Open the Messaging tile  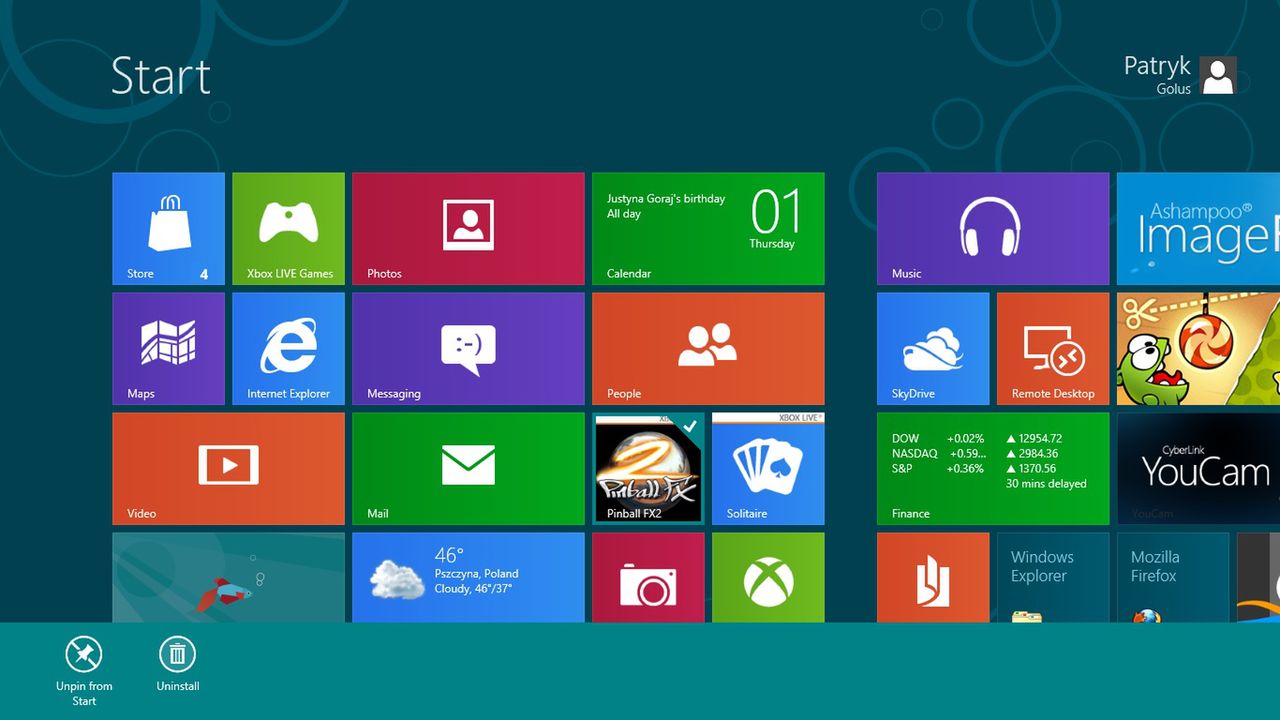click(468, 349)
